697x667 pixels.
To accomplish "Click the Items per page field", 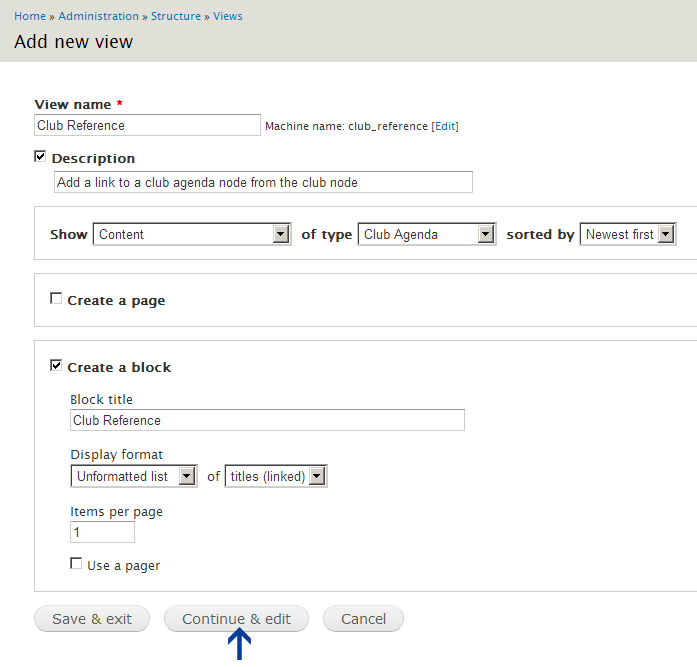I will click(102, 532).
